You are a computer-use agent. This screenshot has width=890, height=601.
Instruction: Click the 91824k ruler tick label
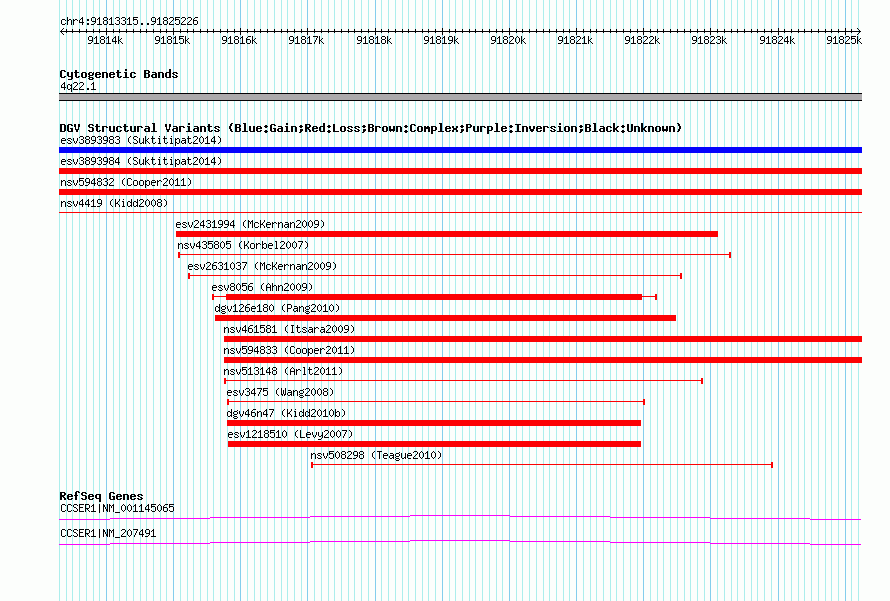777,40
